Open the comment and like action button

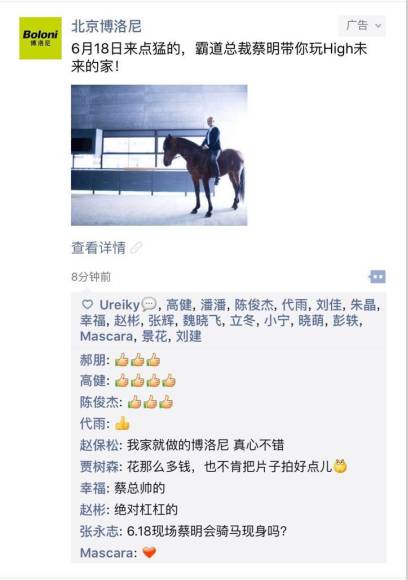click(x=377, y=277)
